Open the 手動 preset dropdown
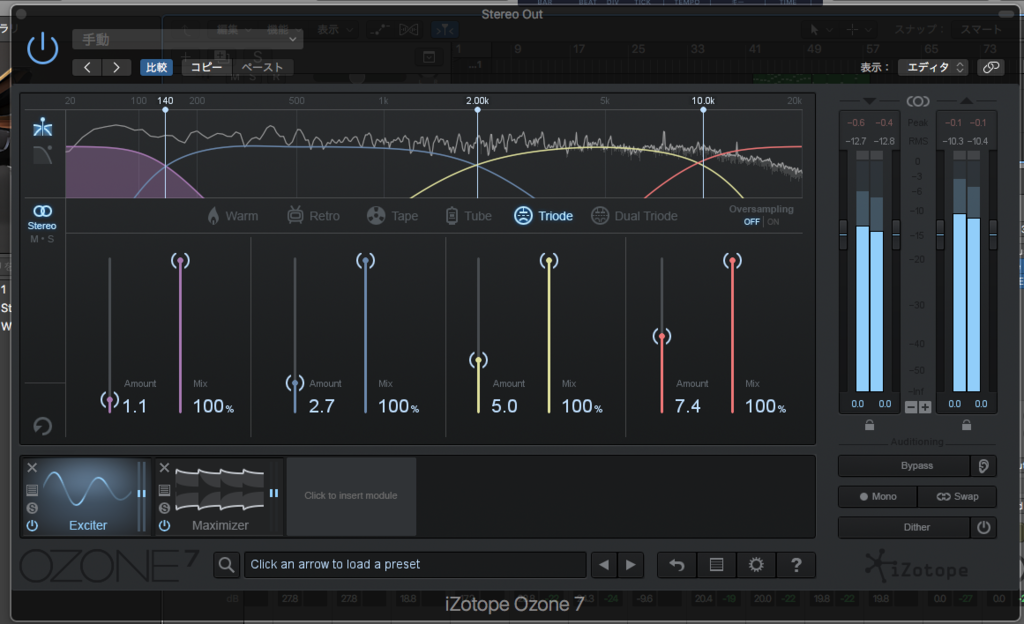 coord(187,39)
